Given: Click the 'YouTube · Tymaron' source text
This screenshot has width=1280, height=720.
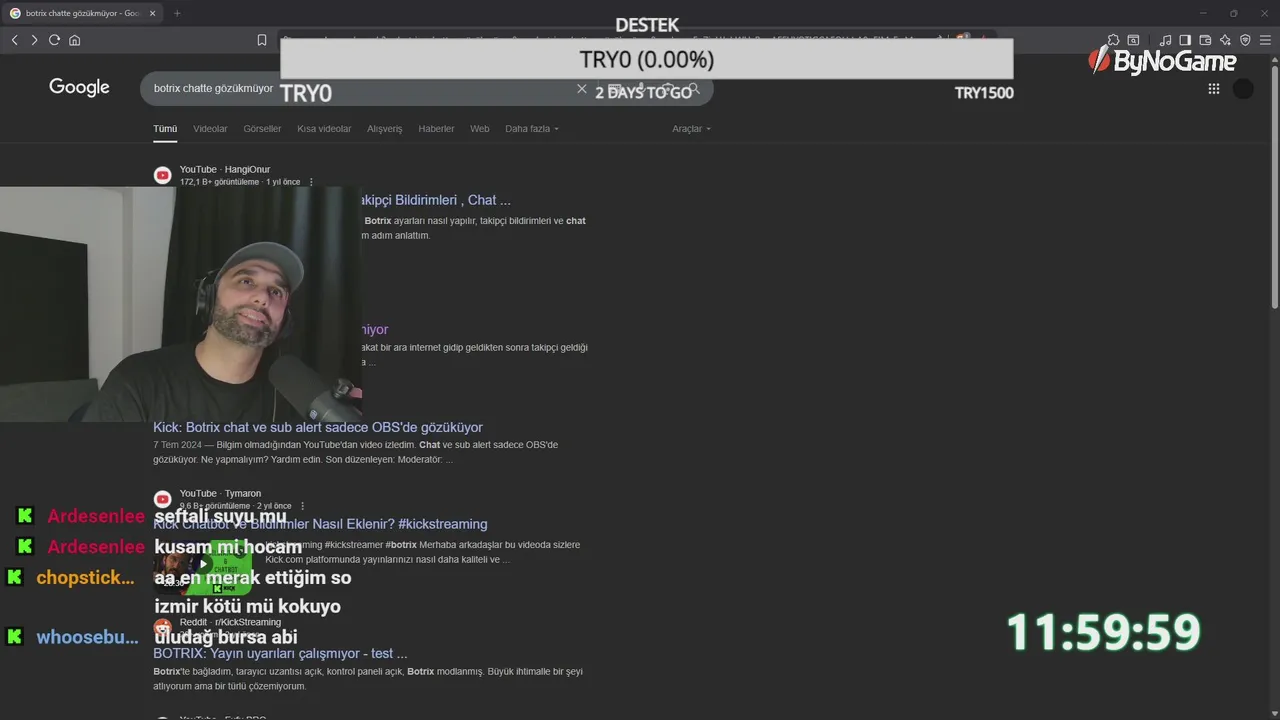Looking at the screenshot, I should 220,493.
